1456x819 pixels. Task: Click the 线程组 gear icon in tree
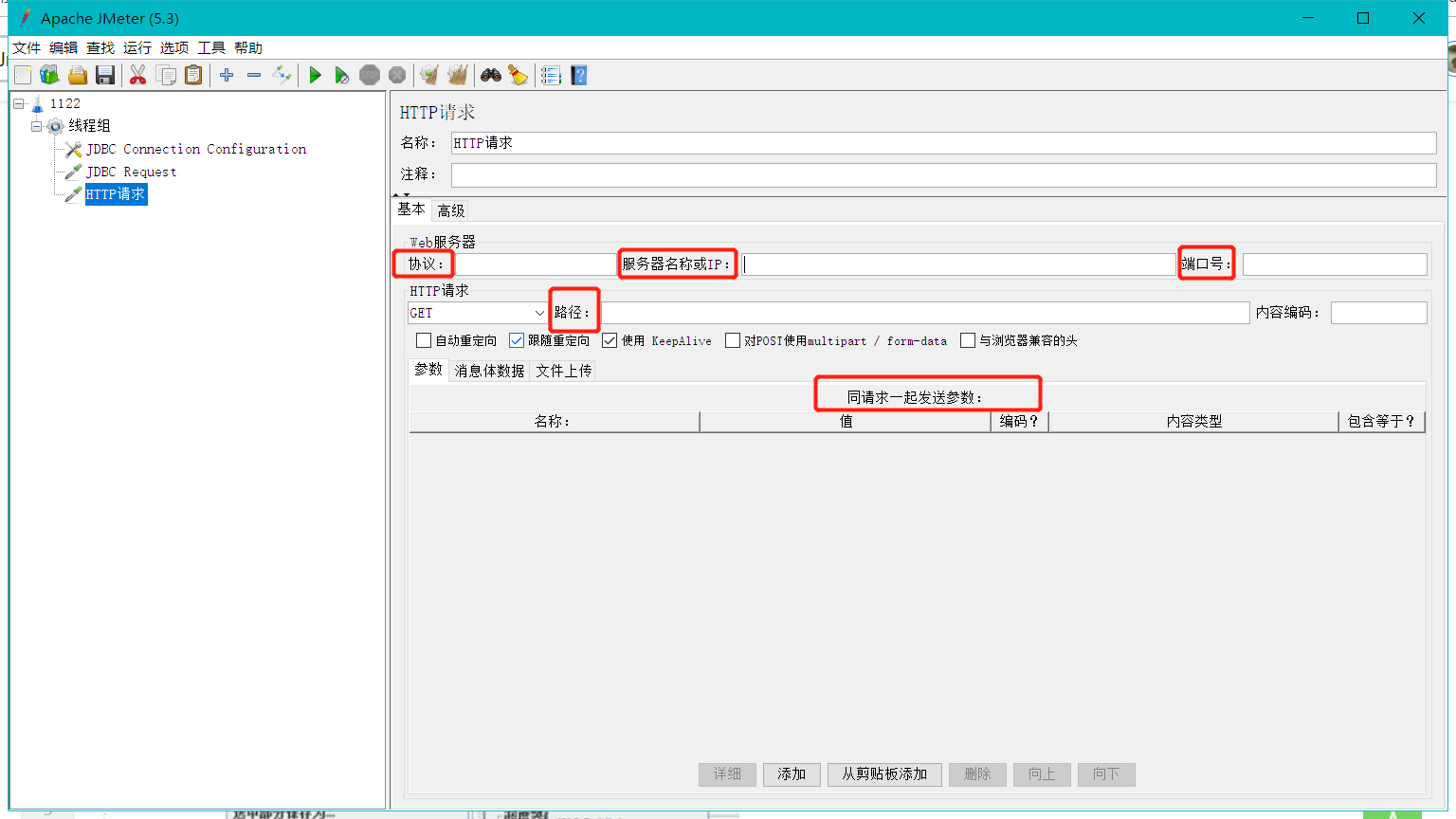[56, 126]
